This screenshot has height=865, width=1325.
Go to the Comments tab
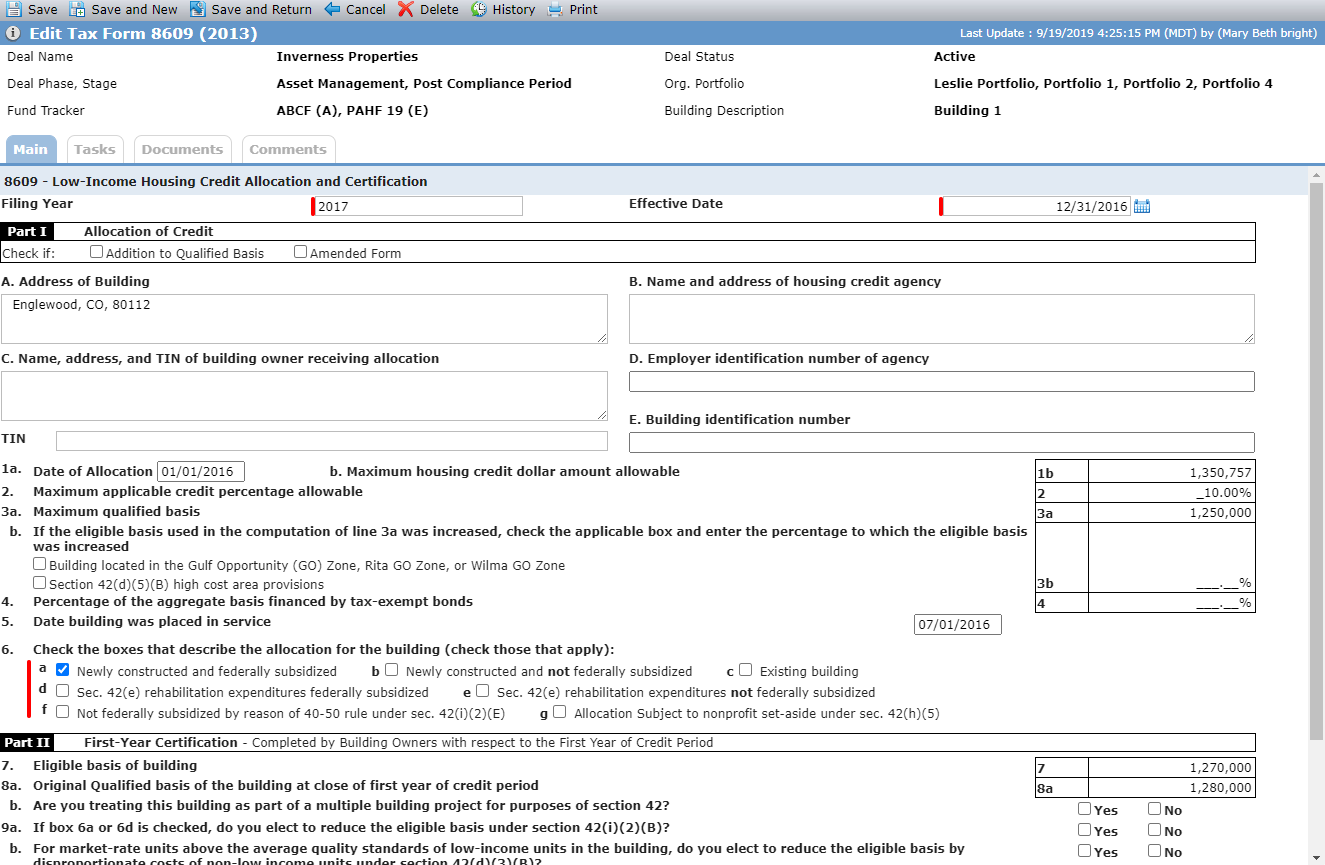click(x=288, y=149)
